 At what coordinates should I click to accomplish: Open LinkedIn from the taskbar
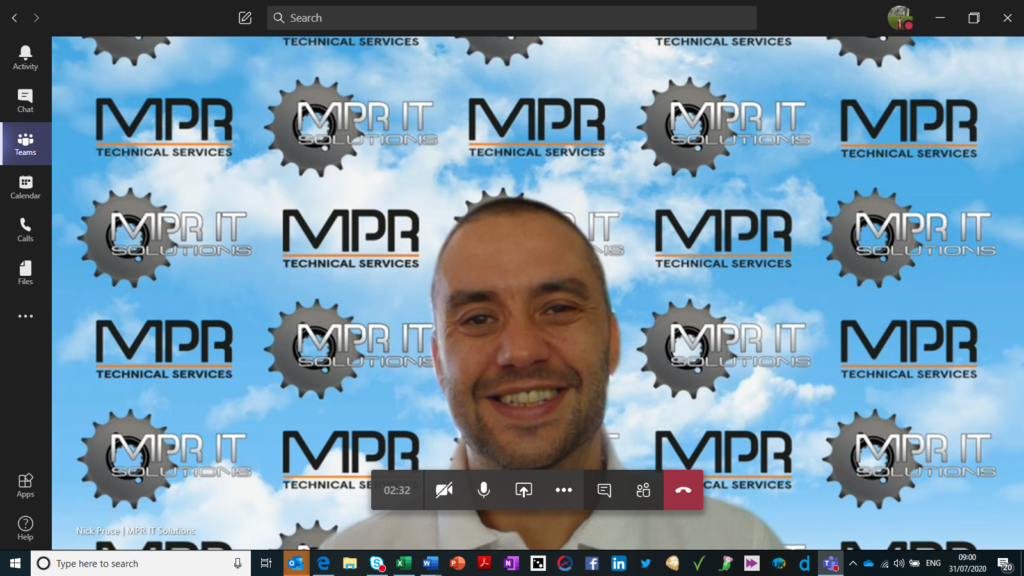pyautogui.click(x=618, y=563)
